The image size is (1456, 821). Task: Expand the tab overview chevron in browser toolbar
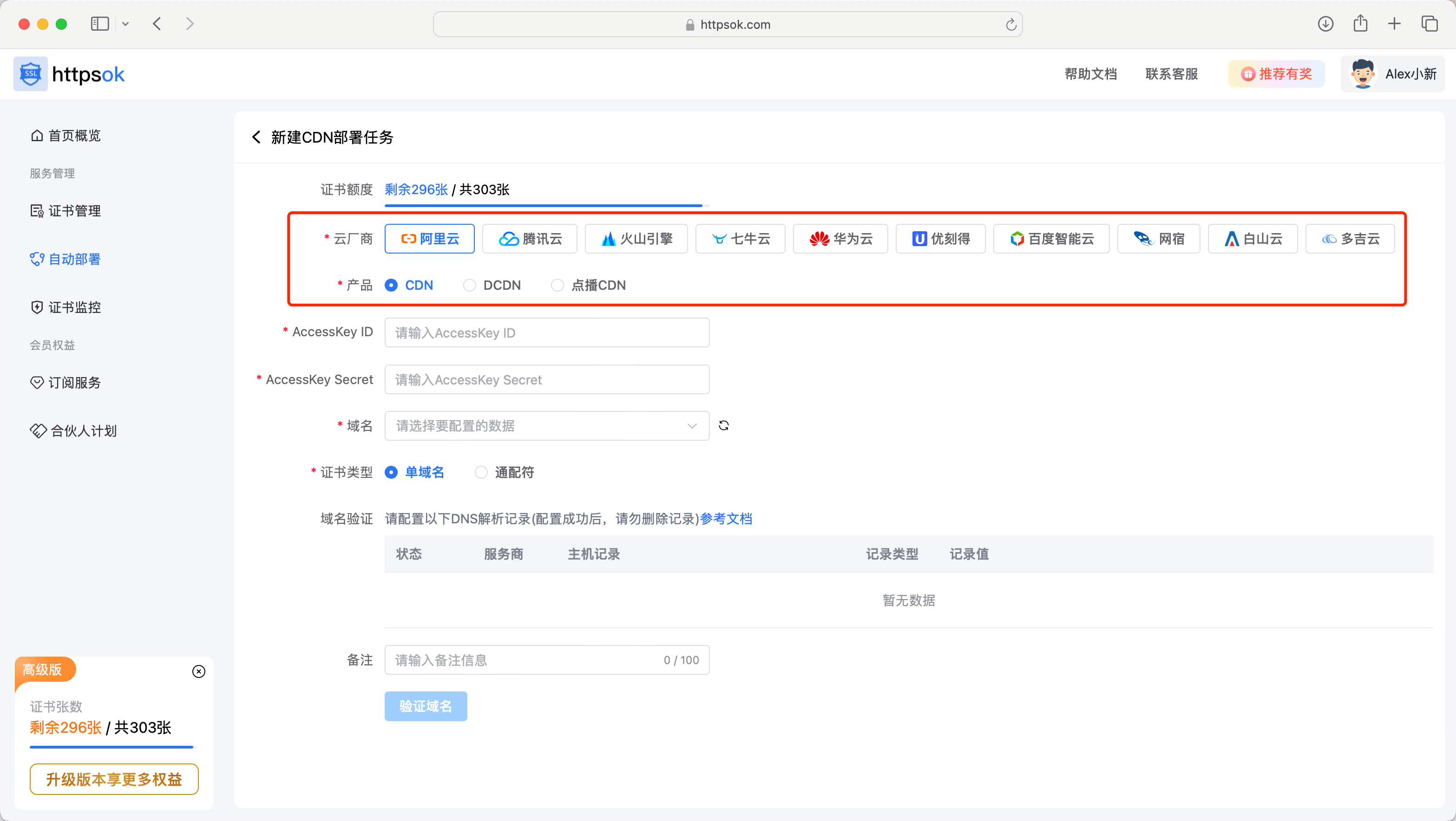125,24
